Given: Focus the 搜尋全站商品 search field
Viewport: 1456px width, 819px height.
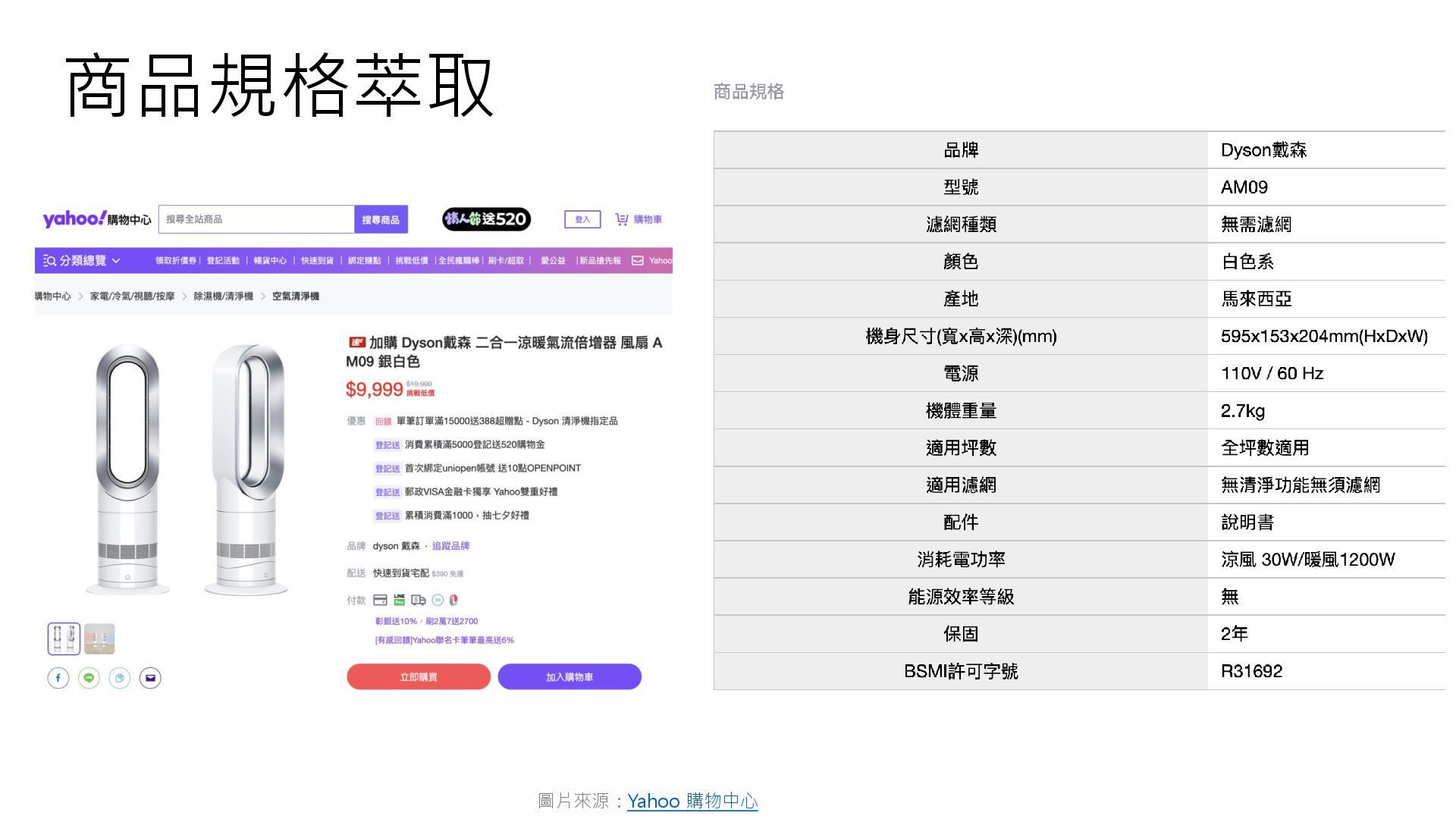Looking at the screenshot, I should point(256,219).
